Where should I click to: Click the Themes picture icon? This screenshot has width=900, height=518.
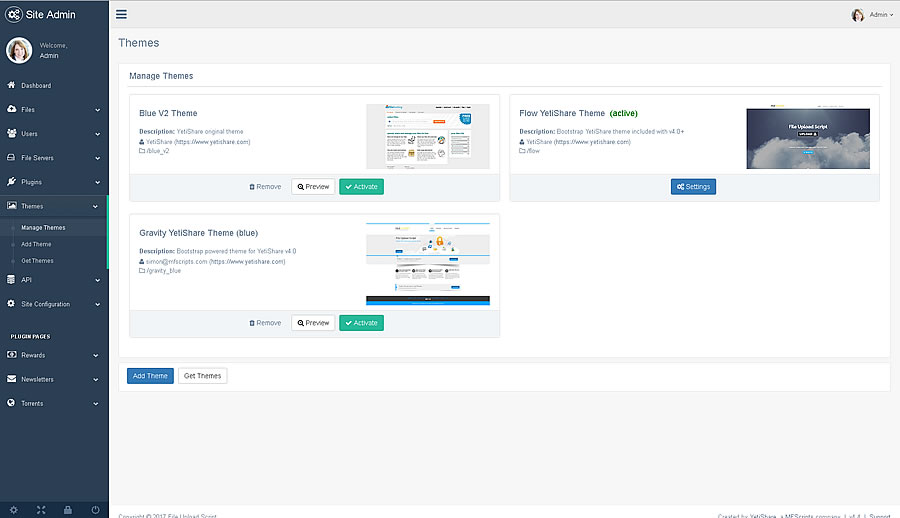click(x=11, y=206)
